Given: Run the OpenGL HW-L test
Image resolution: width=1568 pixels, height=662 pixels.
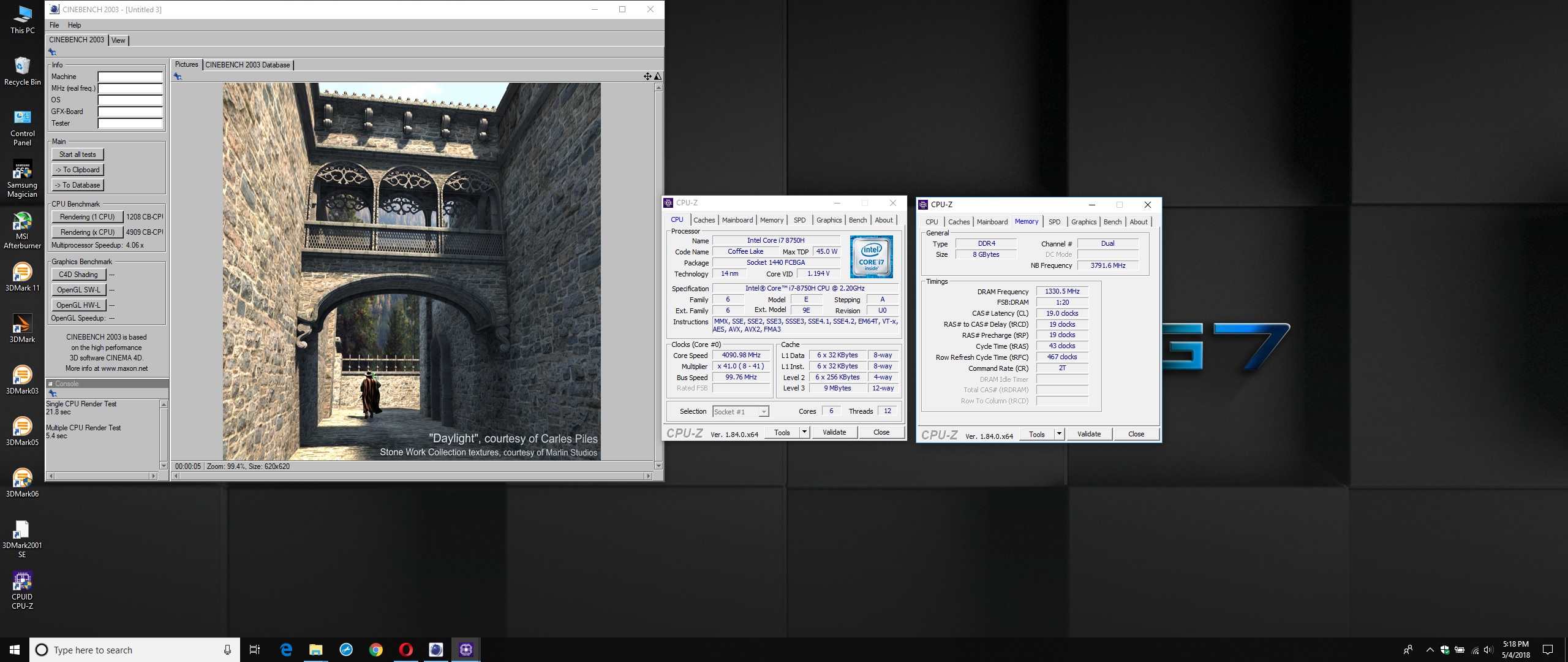Looking at the screenshot, I should click(x=79, y=305).
